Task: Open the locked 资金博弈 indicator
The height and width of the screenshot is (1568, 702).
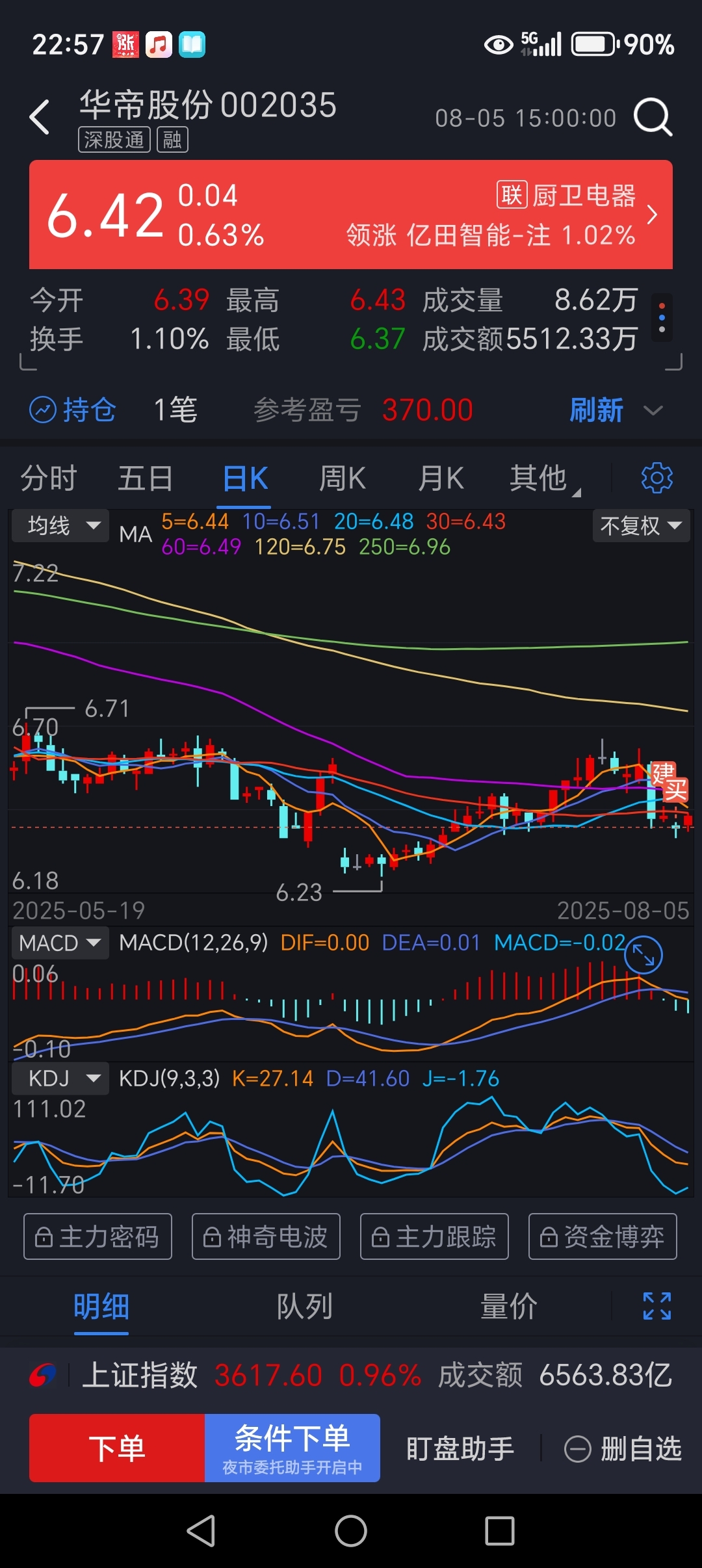Action: point(603,1236)
